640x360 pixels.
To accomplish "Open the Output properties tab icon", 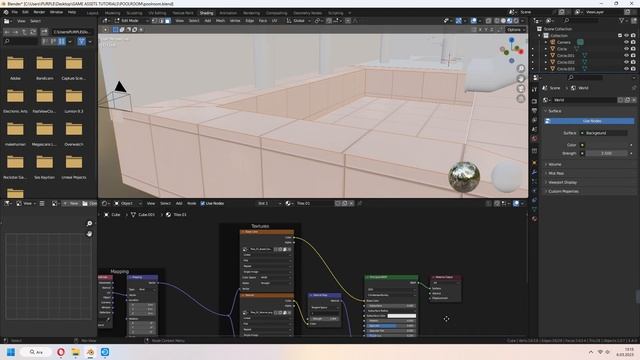I will point(534,111).
